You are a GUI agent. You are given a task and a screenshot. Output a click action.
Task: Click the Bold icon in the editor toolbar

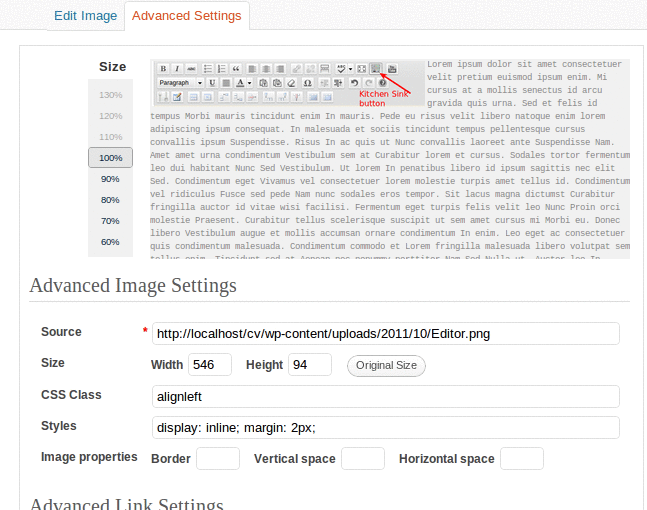(163, 68)
